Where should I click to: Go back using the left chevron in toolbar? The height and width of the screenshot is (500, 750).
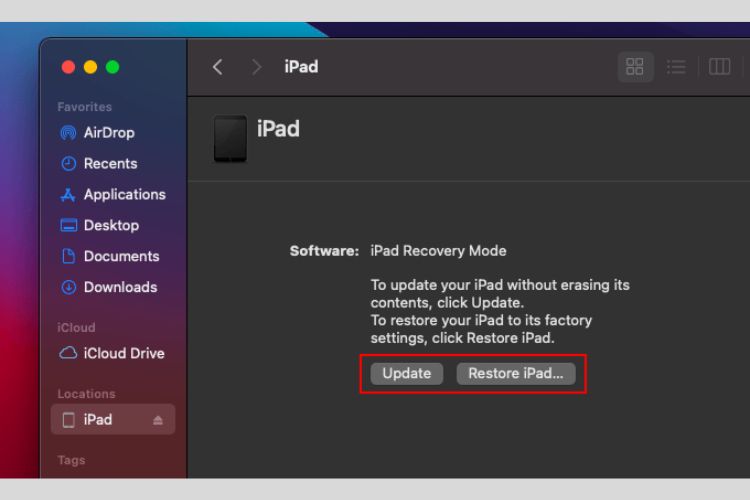coord(218,67)
